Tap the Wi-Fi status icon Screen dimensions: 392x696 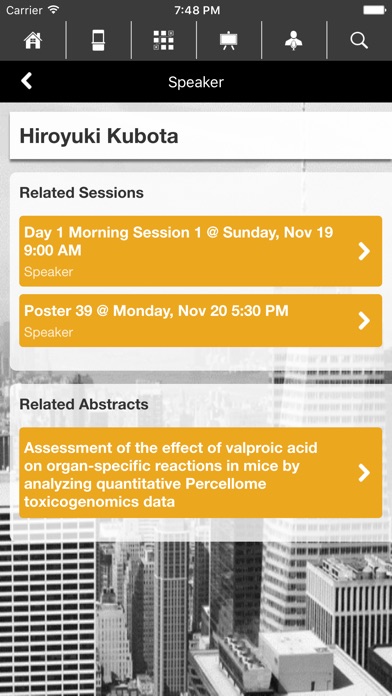pos(54,10)
